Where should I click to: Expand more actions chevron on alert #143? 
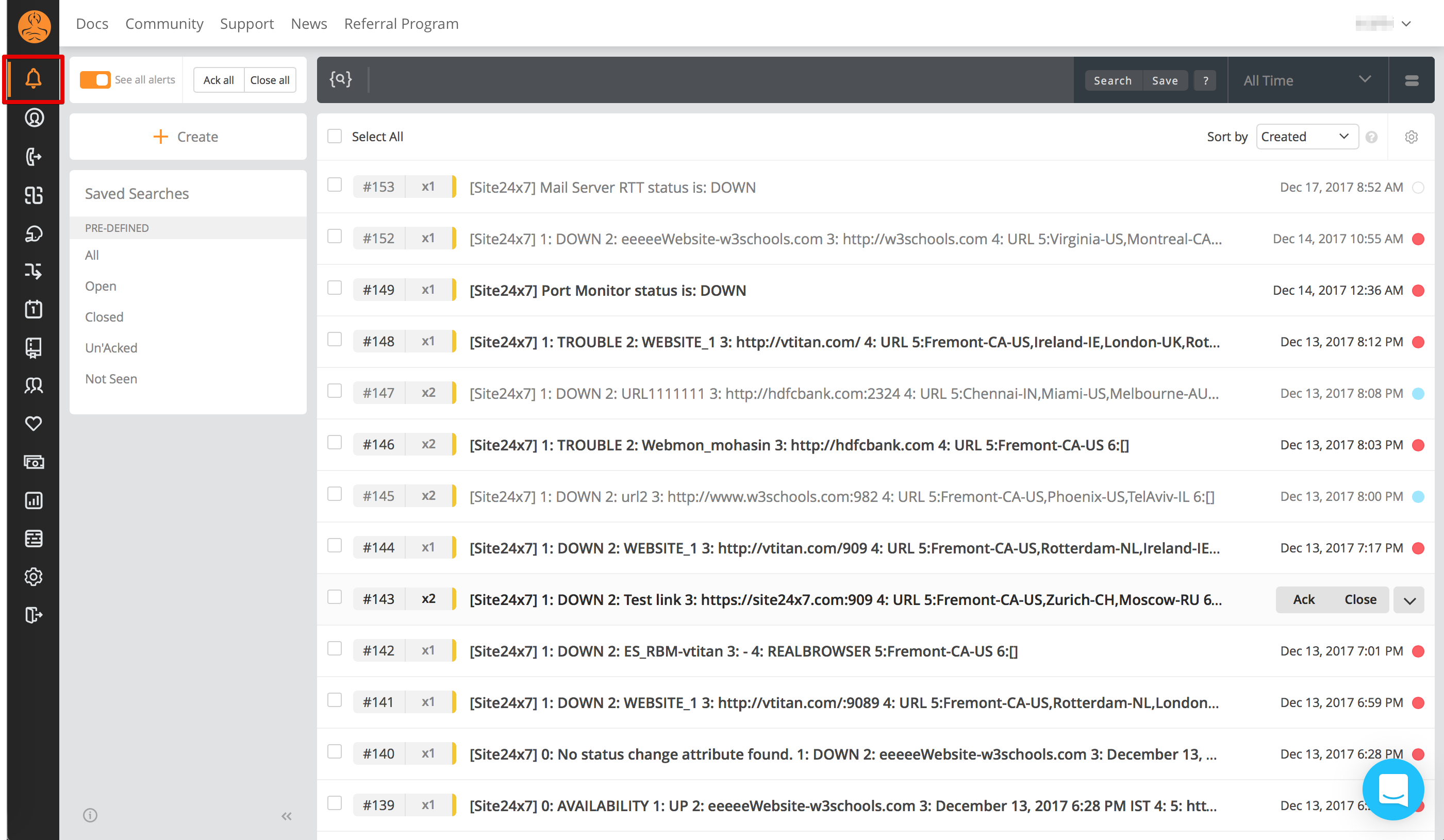[1409, 600]
